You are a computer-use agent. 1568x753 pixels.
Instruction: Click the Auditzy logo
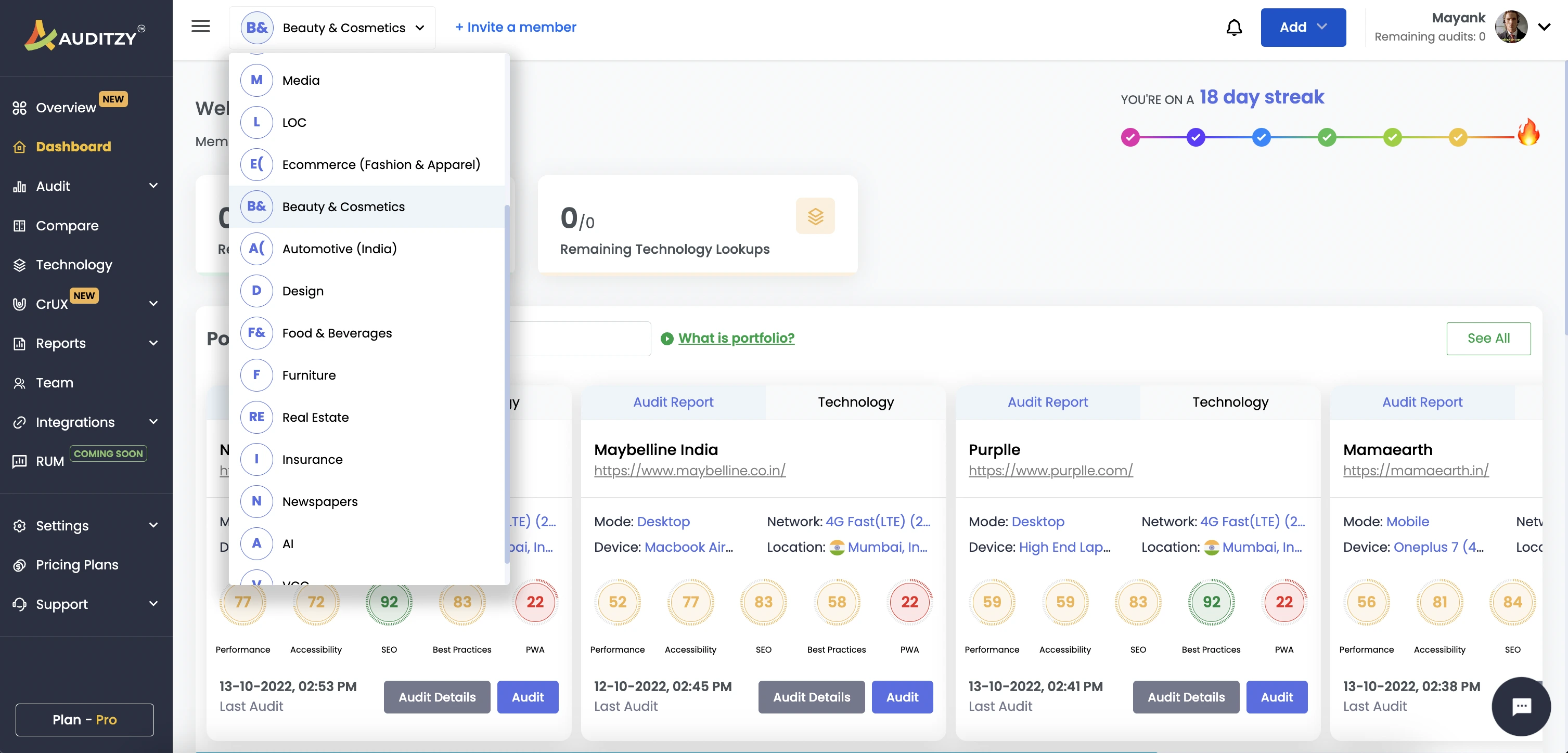[x=85, y=36]
